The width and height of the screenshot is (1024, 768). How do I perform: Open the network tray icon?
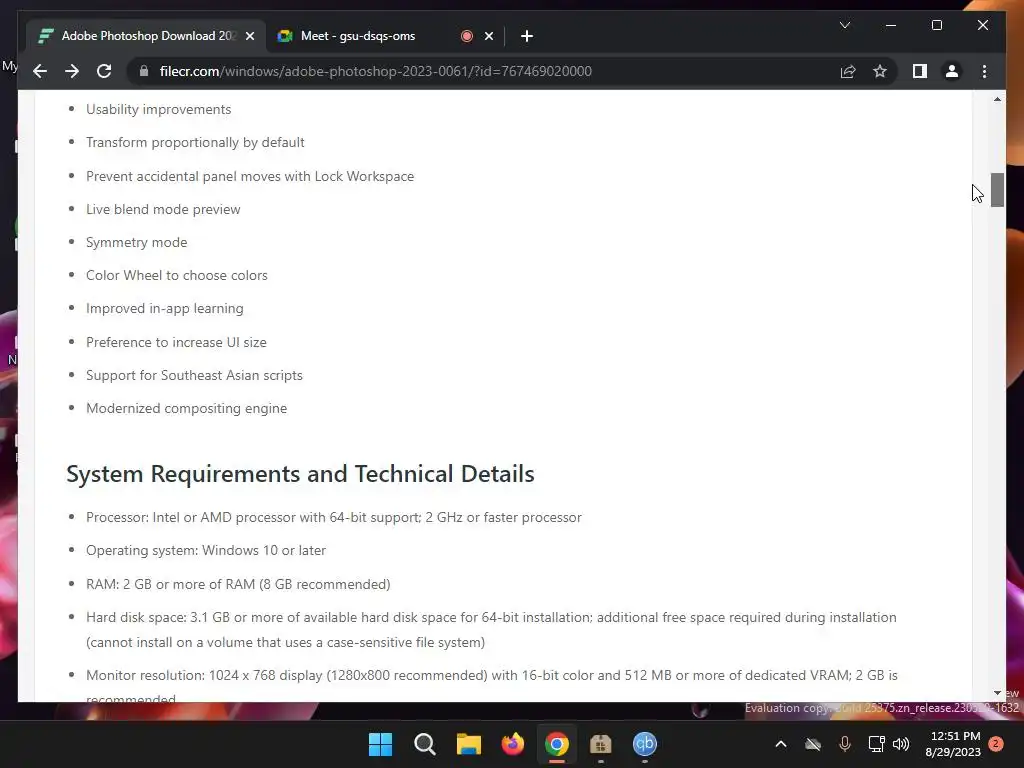[x=876, y=744]
